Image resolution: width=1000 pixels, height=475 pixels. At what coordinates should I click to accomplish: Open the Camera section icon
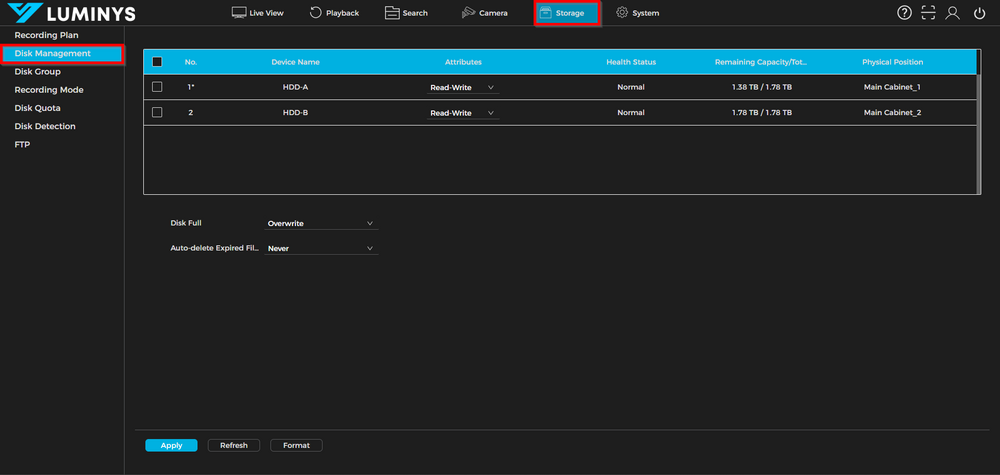point(469,13)
